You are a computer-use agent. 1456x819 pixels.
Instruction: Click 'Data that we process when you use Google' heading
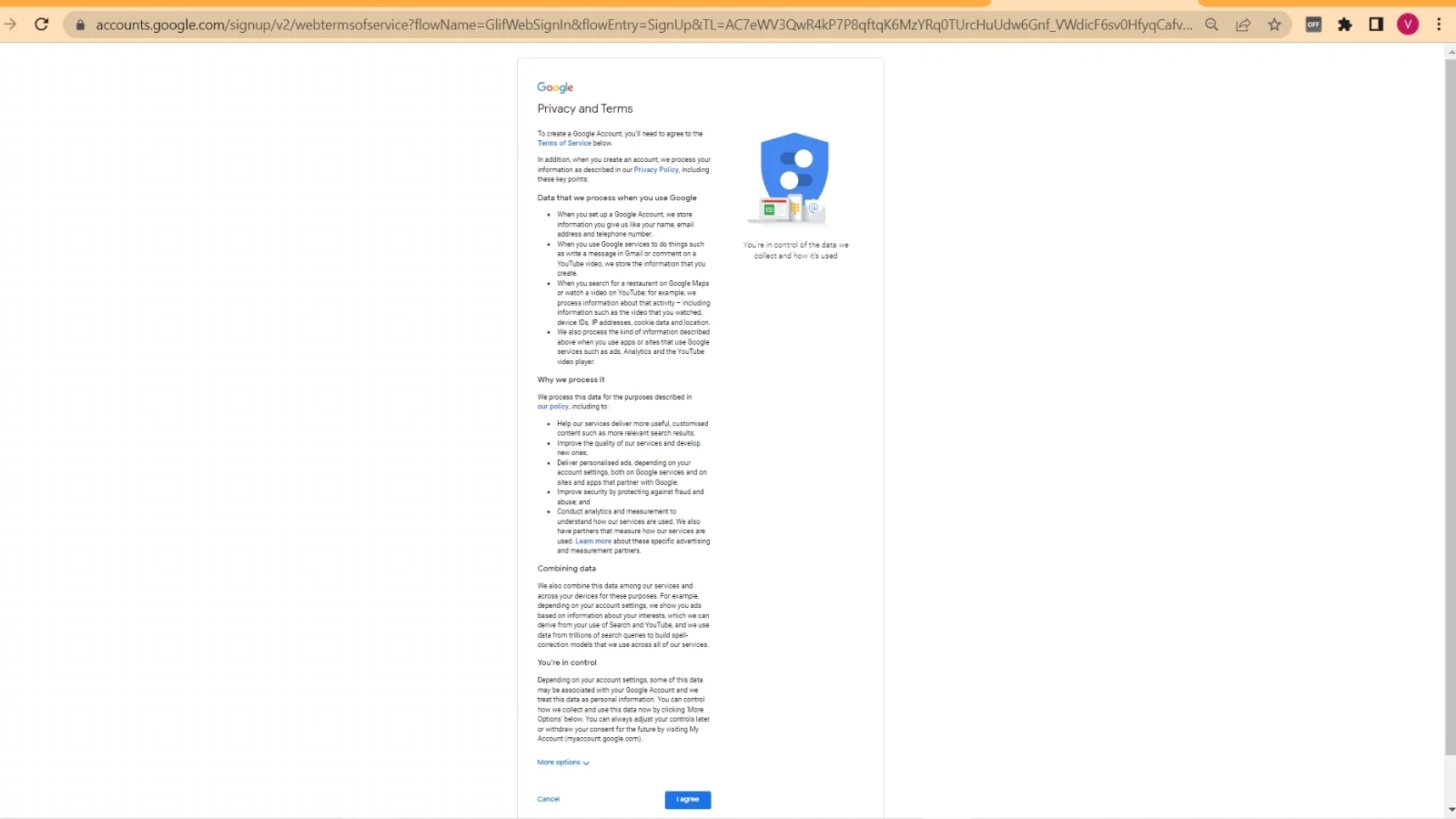click(617, 197)
